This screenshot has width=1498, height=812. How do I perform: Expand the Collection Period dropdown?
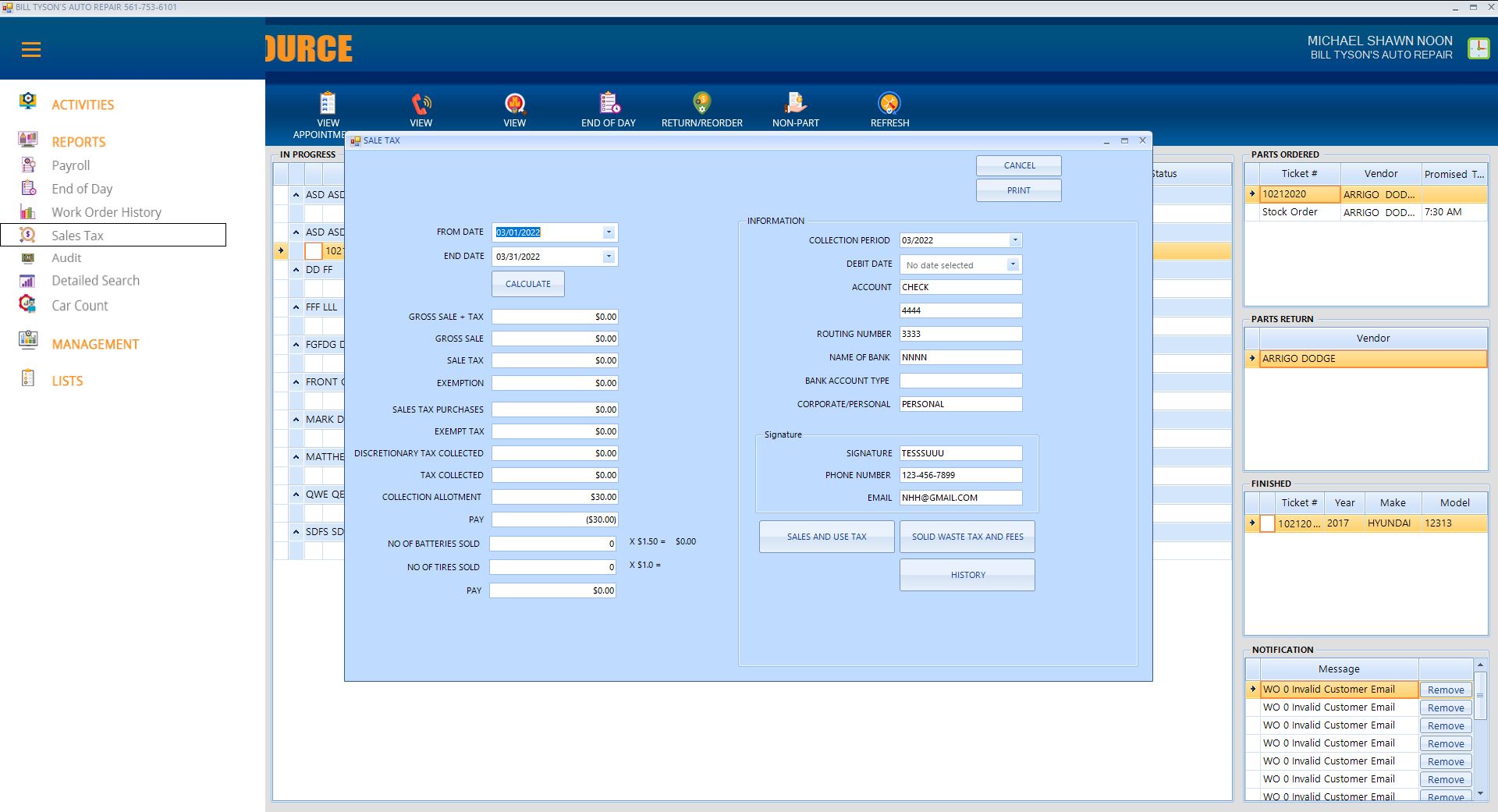(1014, 240)
